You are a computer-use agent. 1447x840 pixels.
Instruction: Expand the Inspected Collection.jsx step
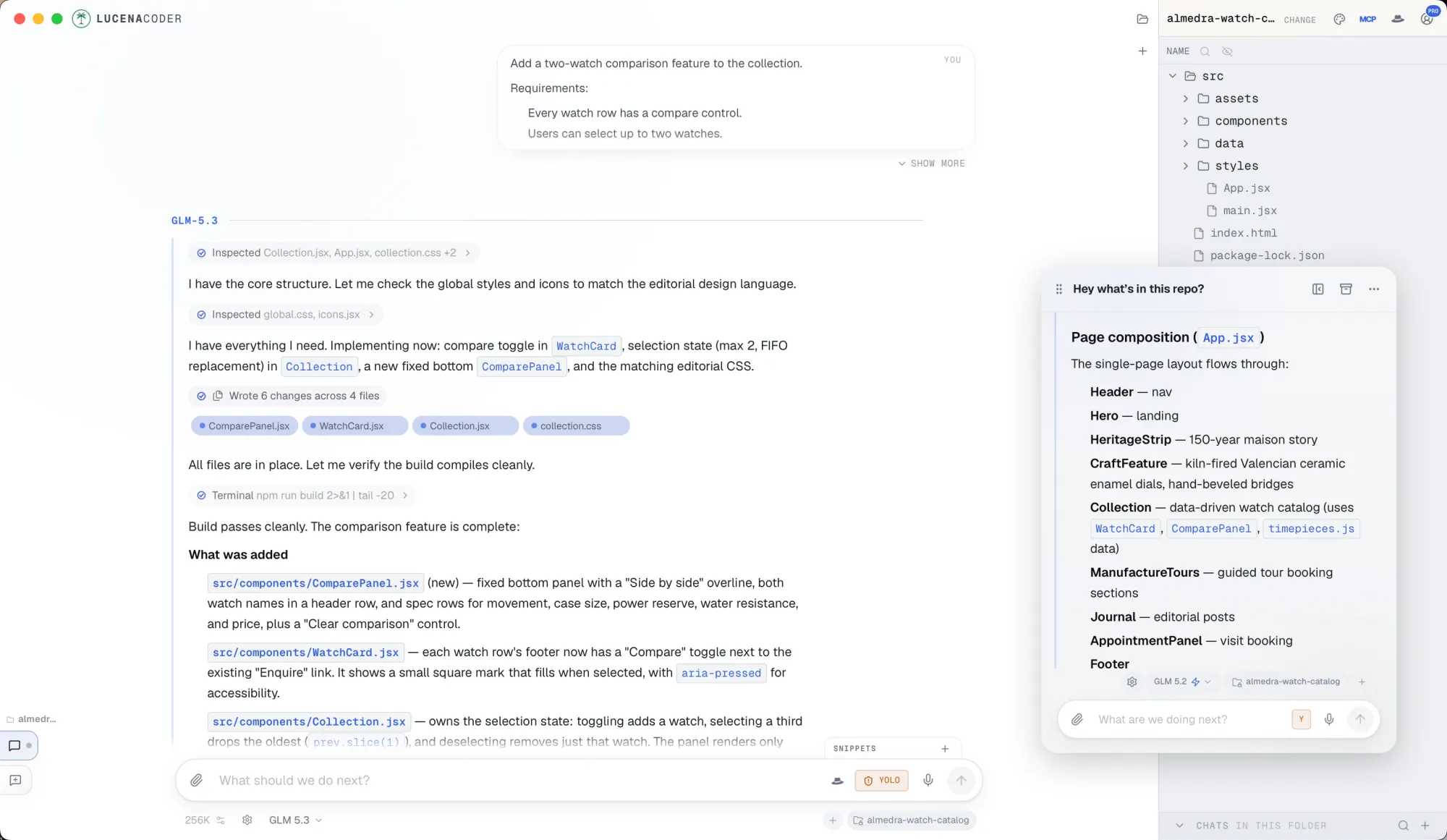pos(334,253)
